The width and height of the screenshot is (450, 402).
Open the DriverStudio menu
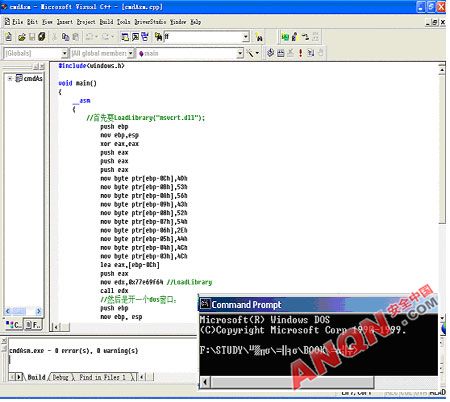pos(150,22)
